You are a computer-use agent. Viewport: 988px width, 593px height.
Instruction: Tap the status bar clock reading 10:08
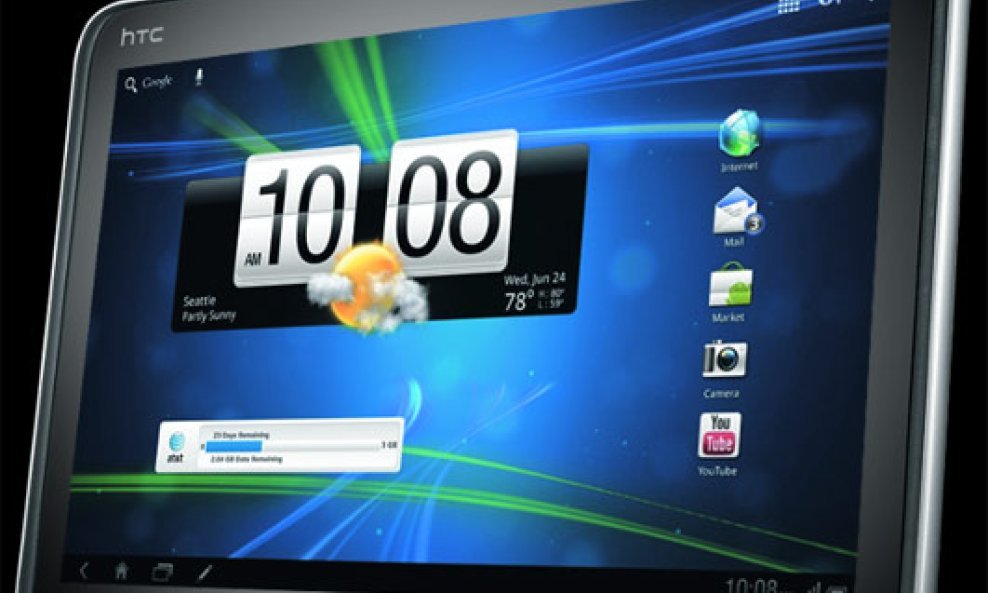[751, 585]
